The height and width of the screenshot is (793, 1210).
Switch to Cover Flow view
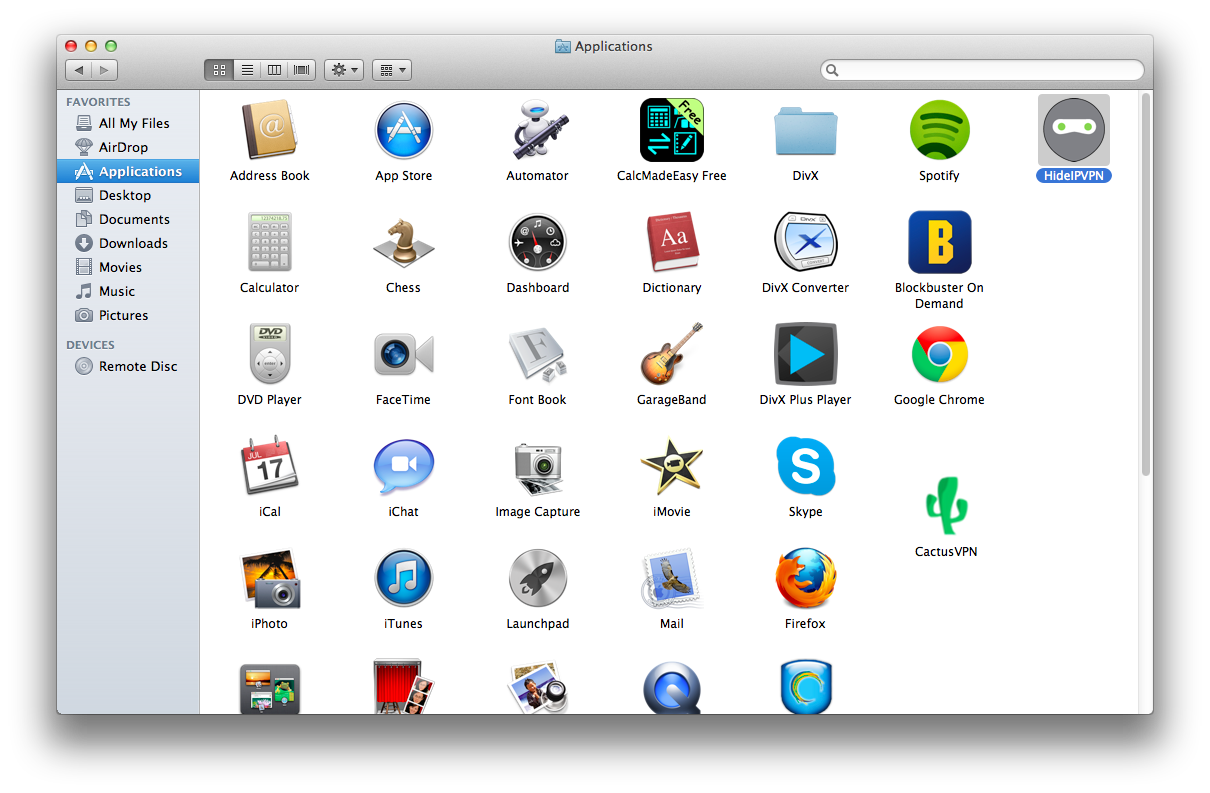(302, 70)
